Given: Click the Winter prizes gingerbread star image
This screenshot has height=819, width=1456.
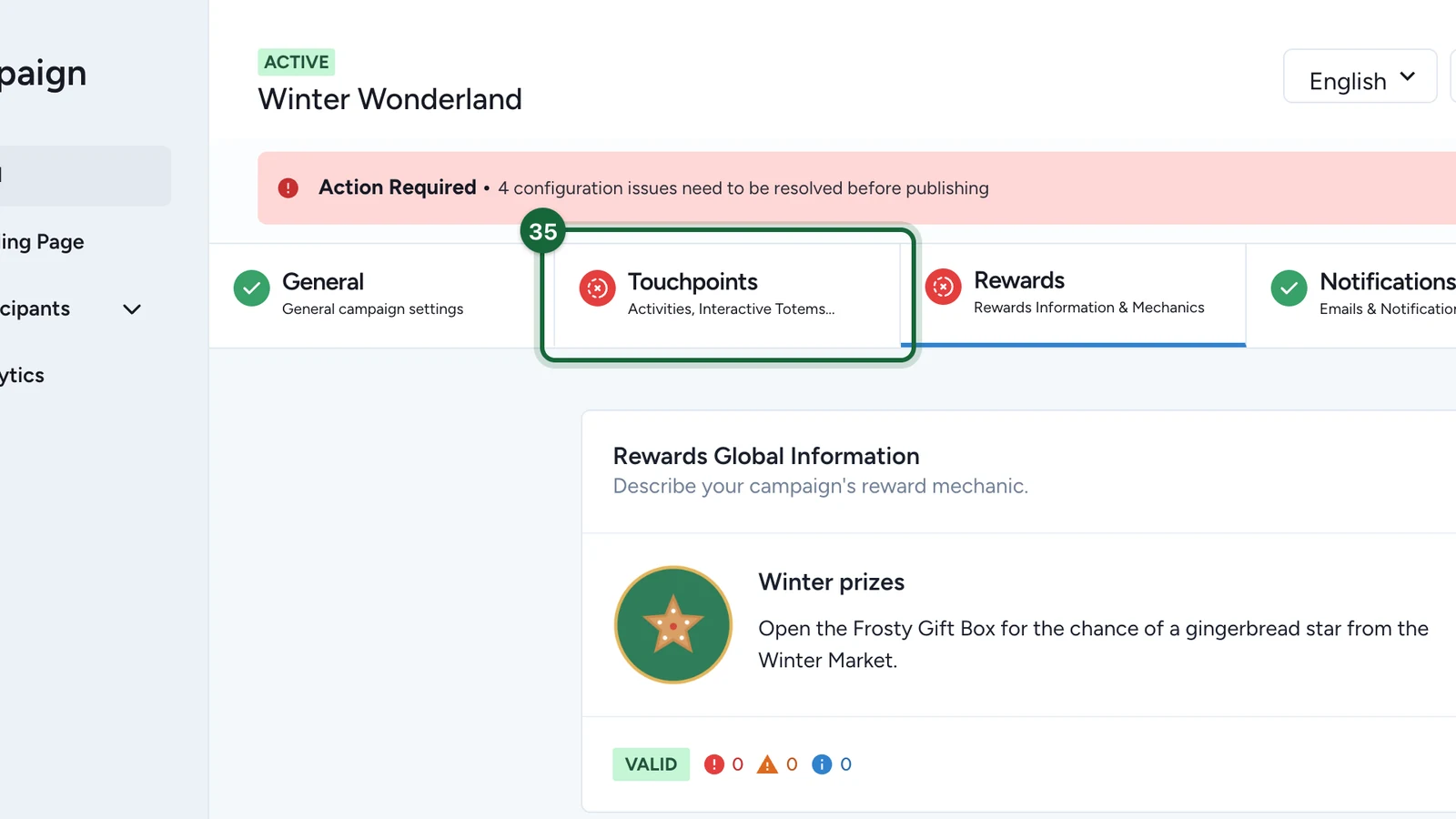Looking at the screenshot, I should point(673,625).
